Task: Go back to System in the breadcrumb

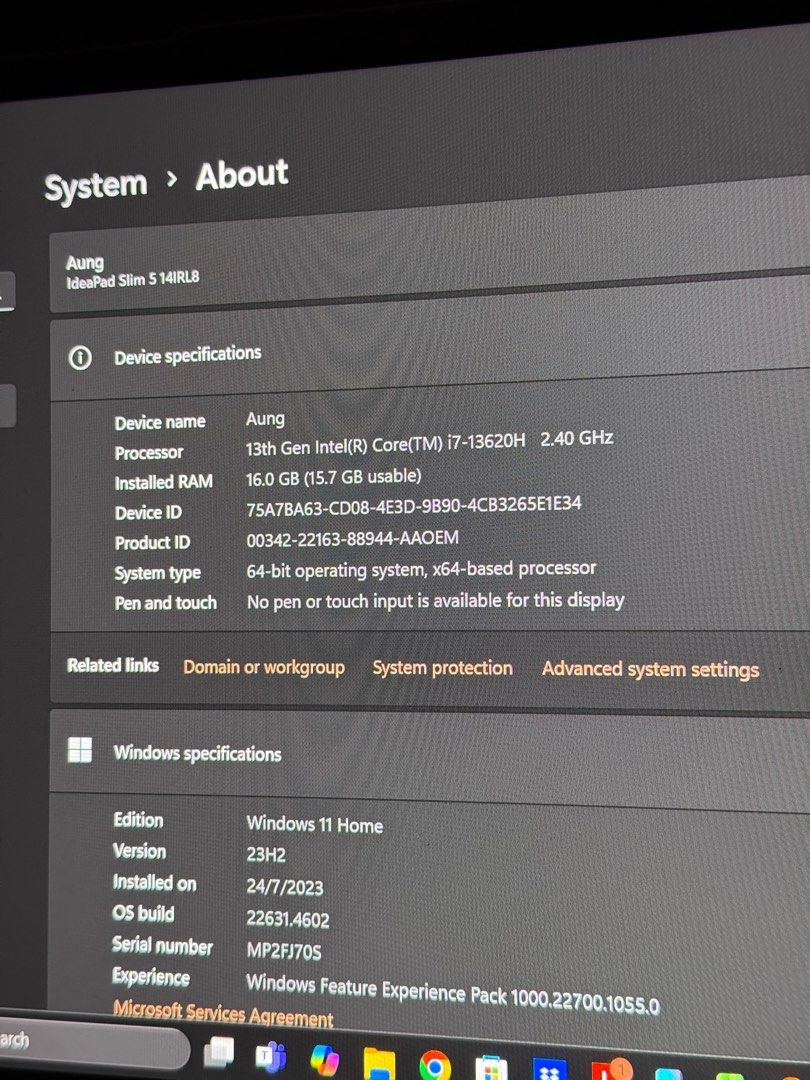Action: pyautogui.click(x=96, y=186)
